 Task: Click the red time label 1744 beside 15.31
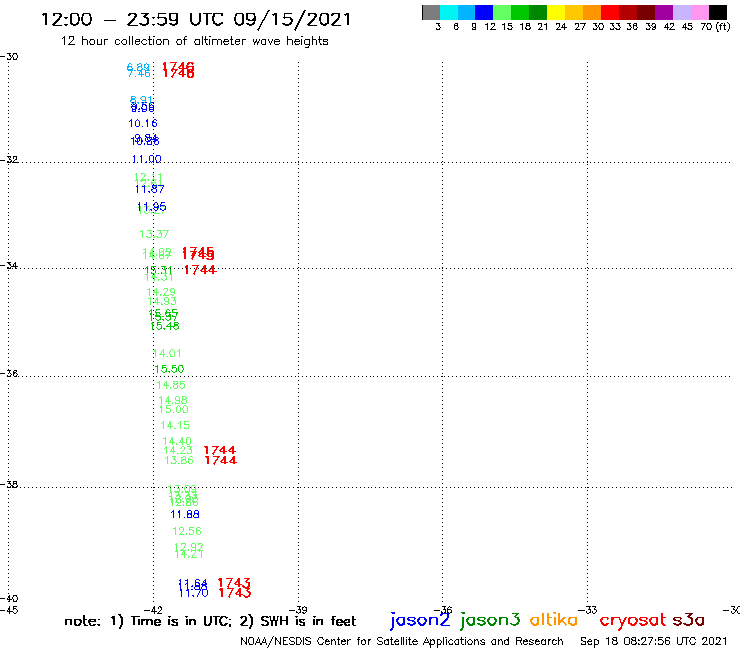tap(200, 270)
